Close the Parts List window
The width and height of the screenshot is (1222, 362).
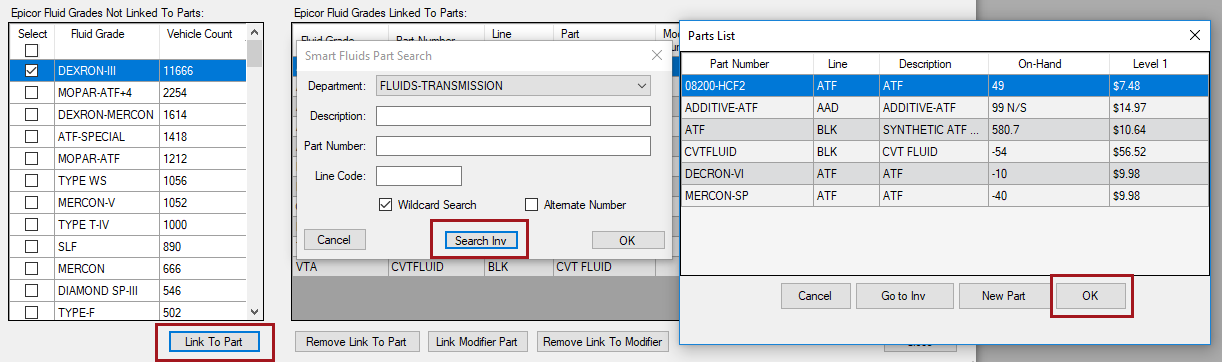[1195, 35]
